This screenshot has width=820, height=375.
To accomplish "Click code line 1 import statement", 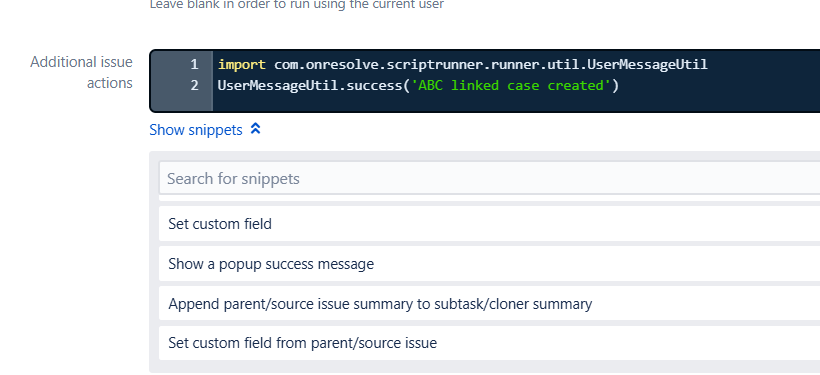I will click(462, 64).
